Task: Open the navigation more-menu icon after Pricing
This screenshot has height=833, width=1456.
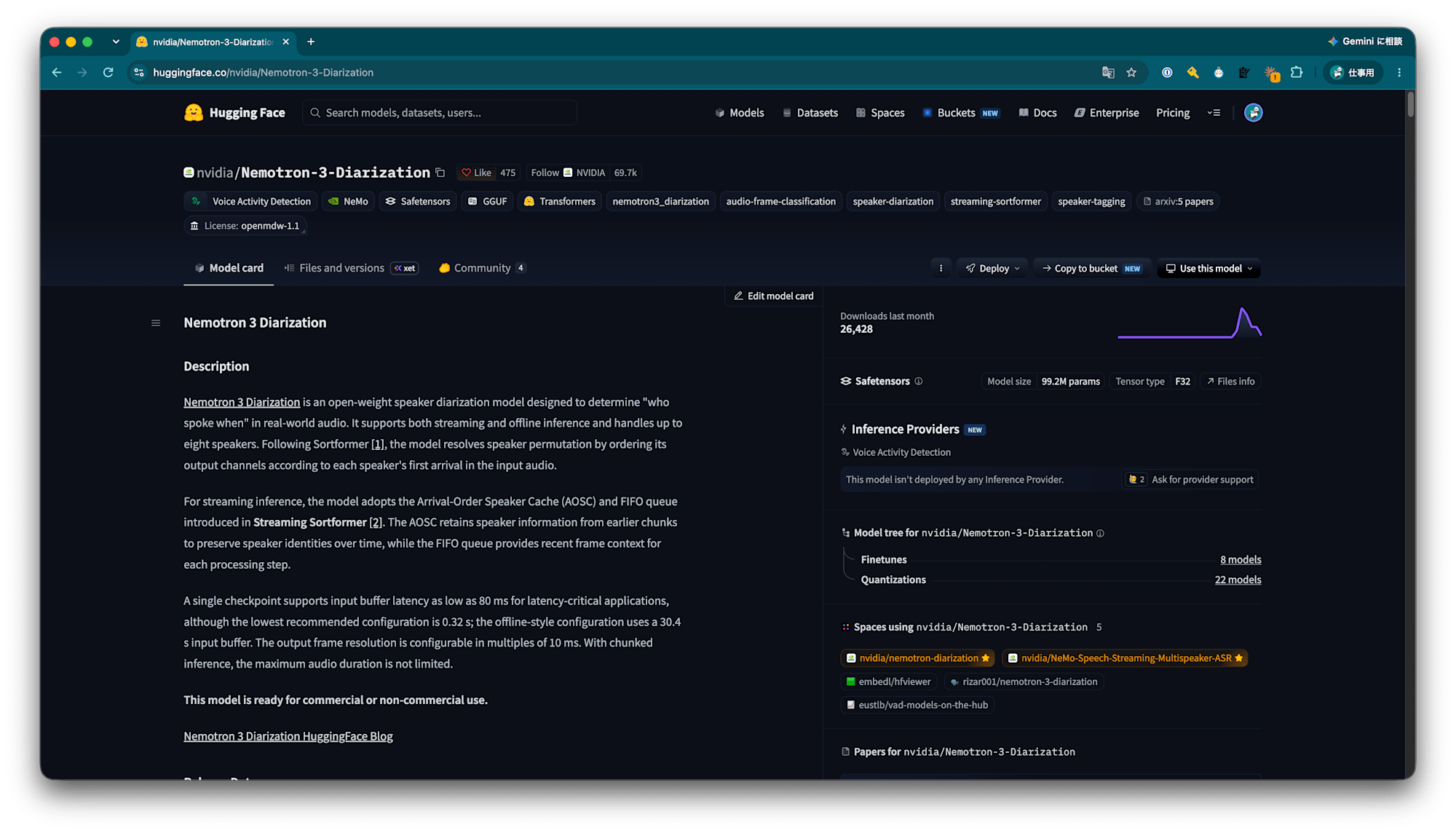Action: (x=1214, y=113)
